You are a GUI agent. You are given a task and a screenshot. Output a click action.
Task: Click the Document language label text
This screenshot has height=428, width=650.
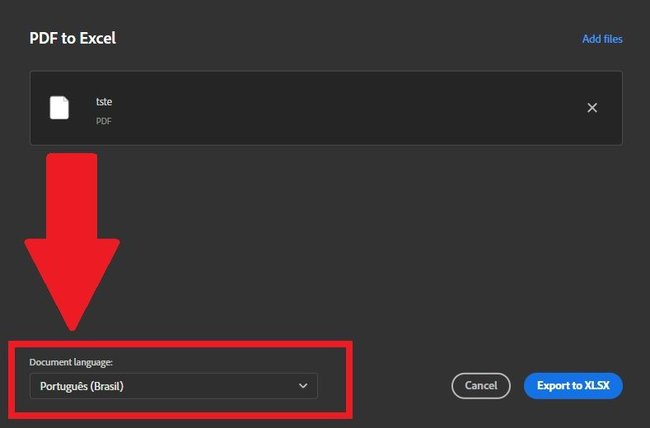click(71, 362)
